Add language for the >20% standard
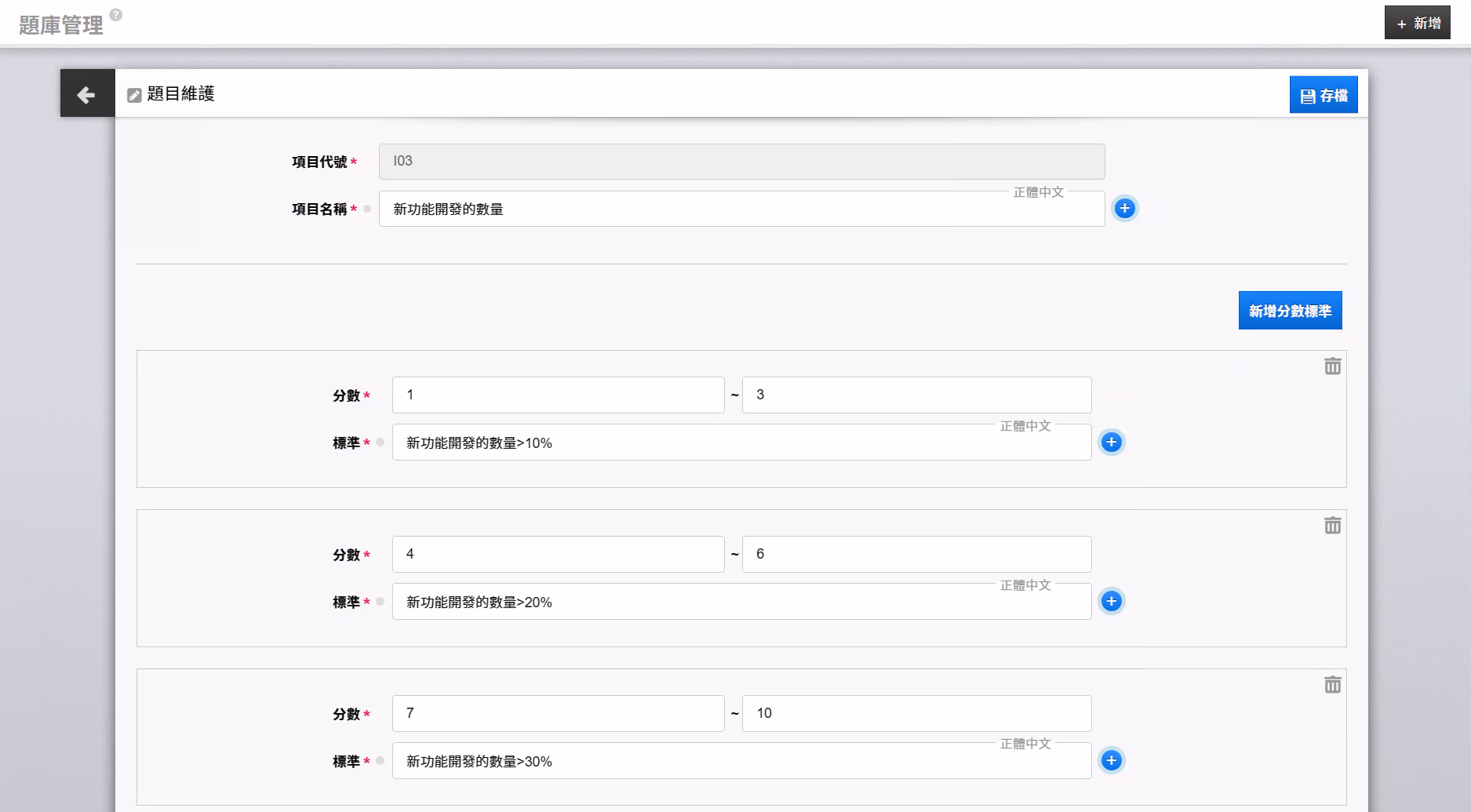Image resolution: width=1471 pixels, height=812 pixels. (1111, 602)
